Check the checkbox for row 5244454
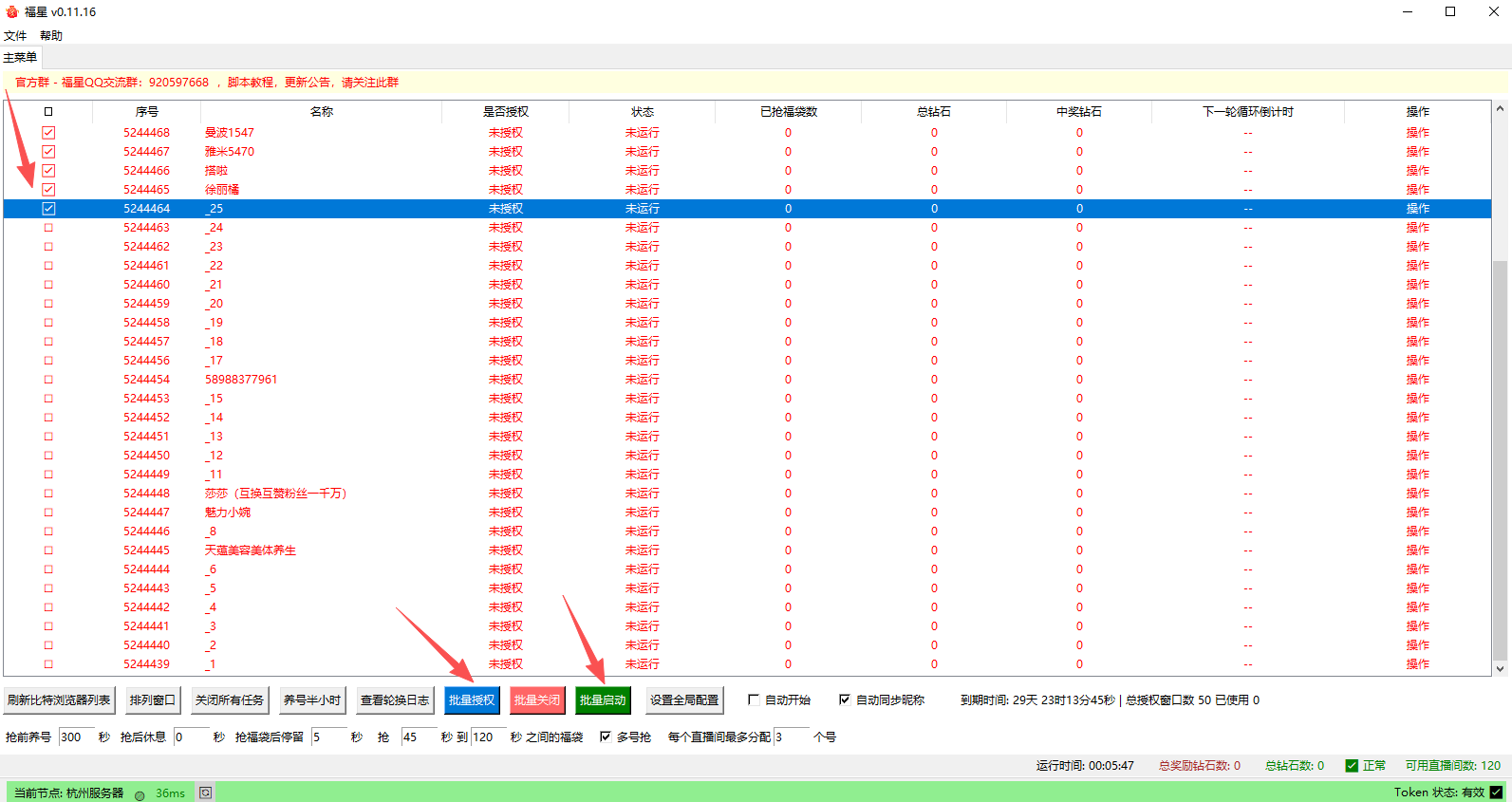The width and height of the screenshot is (1512, 802). pyautogui.click(x=48, y=380)
